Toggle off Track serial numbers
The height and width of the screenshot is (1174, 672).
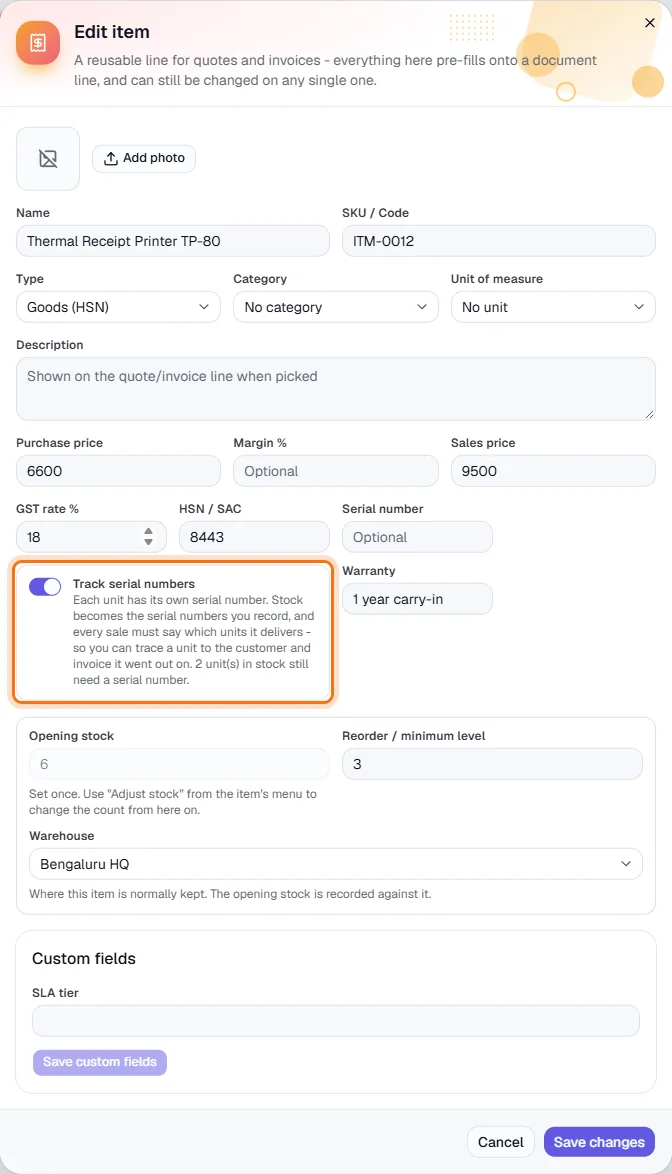click(x=45, y=587)
